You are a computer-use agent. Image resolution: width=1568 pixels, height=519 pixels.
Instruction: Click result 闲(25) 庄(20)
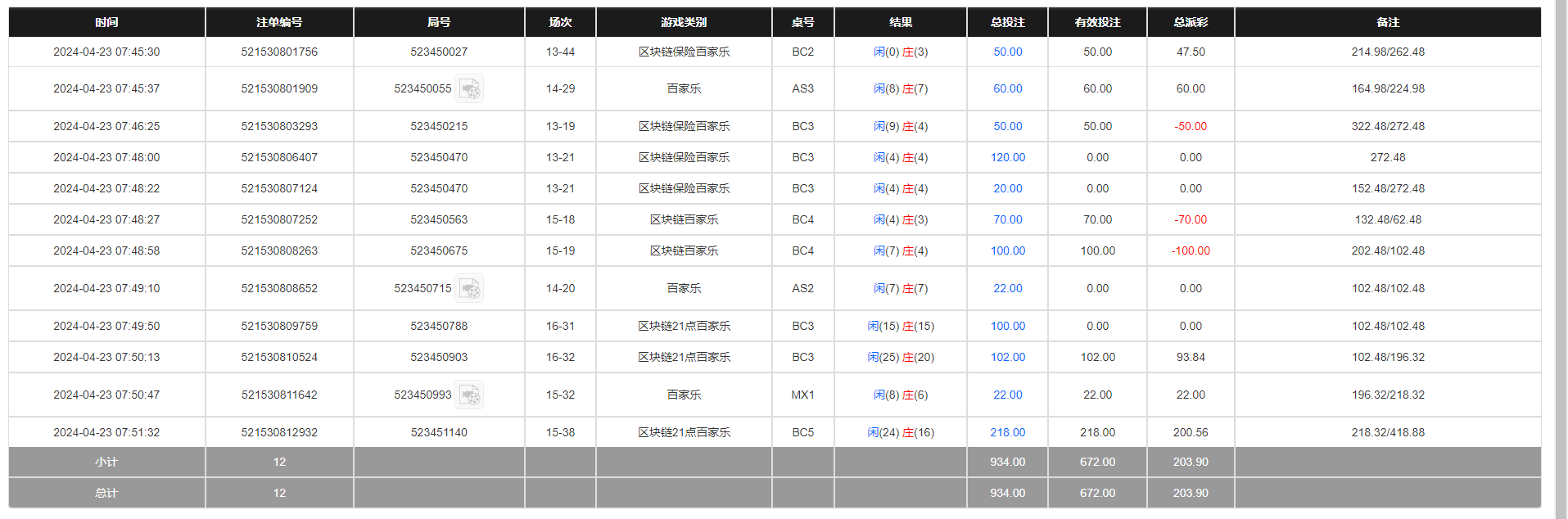click(x=901, y=357)
